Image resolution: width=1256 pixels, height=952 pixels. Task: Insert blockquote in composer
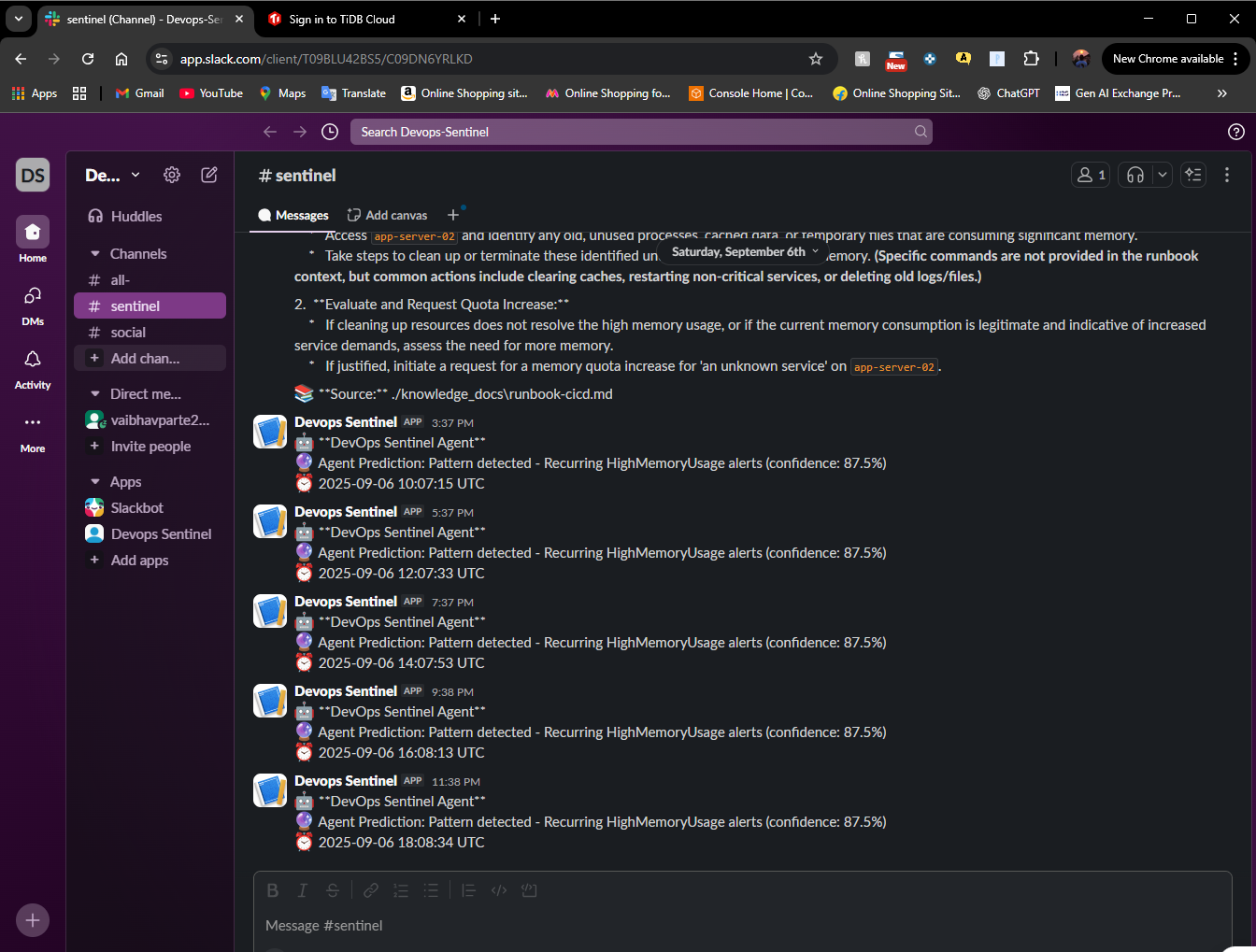[469, 890]
